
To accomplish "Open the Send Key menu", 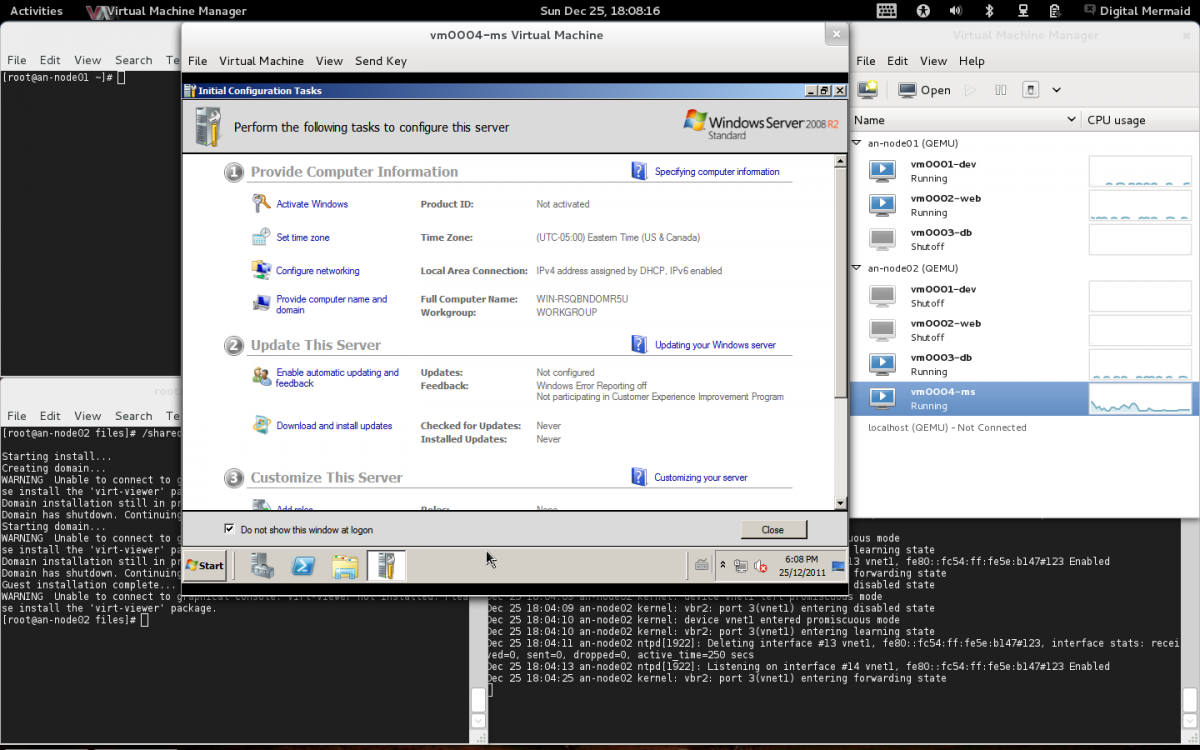I will pos(380,61).
